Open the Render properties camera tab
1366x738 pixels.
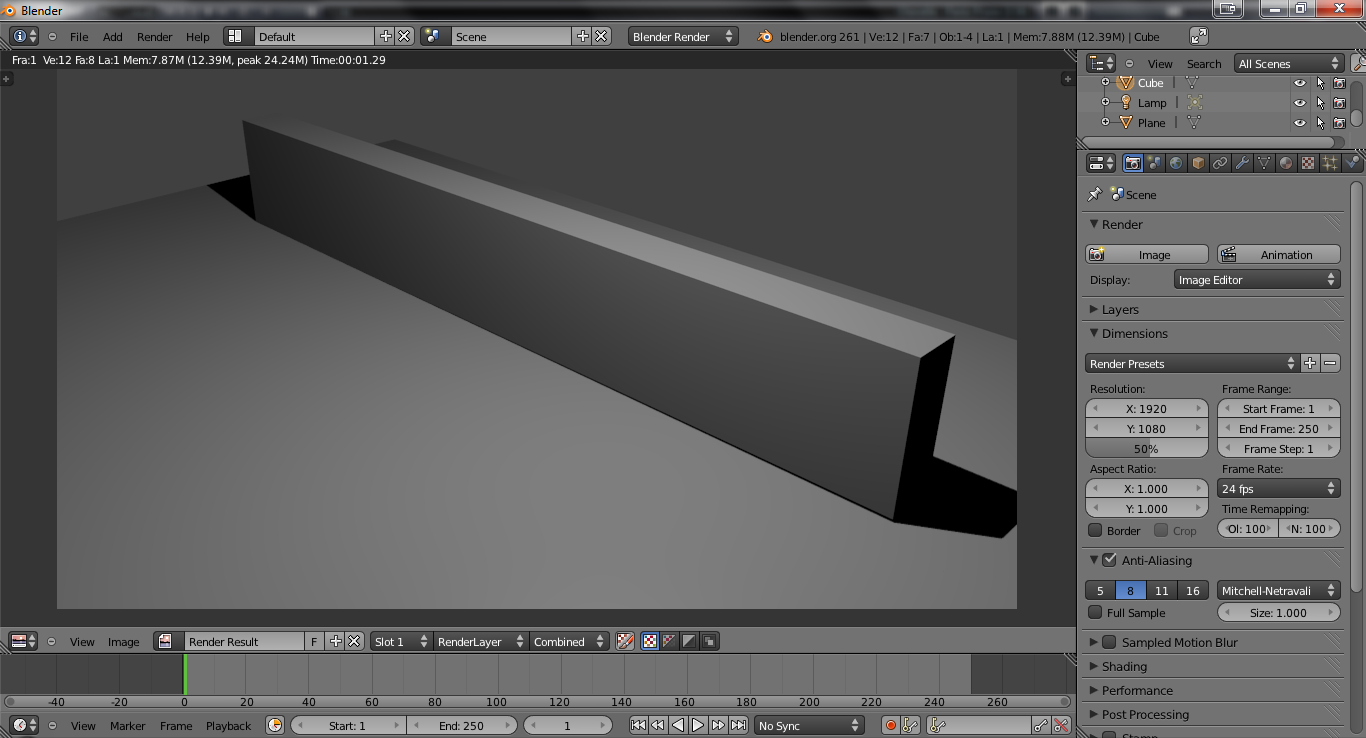coord(1133,163)
